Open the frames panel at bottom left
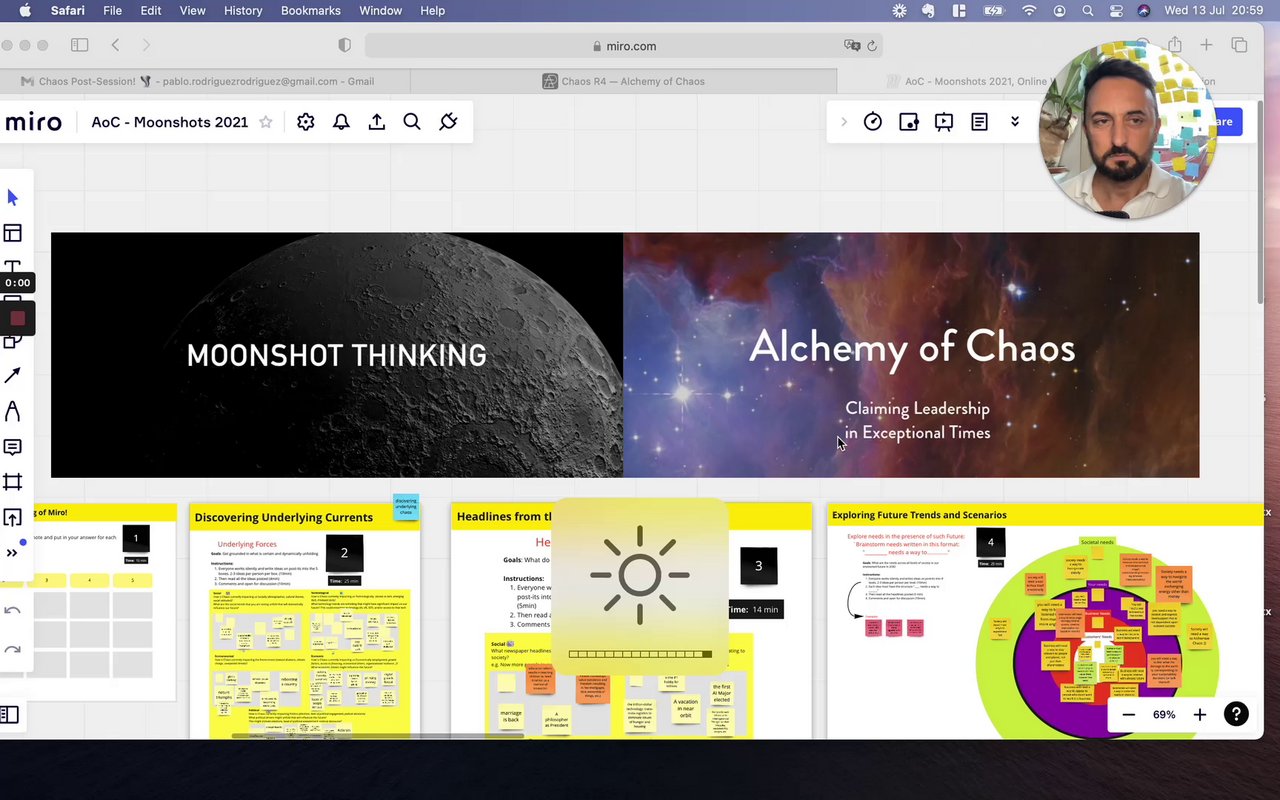The width and height of the screenshot is (1280, 800). pyautogui.click(x=9, y=714)
